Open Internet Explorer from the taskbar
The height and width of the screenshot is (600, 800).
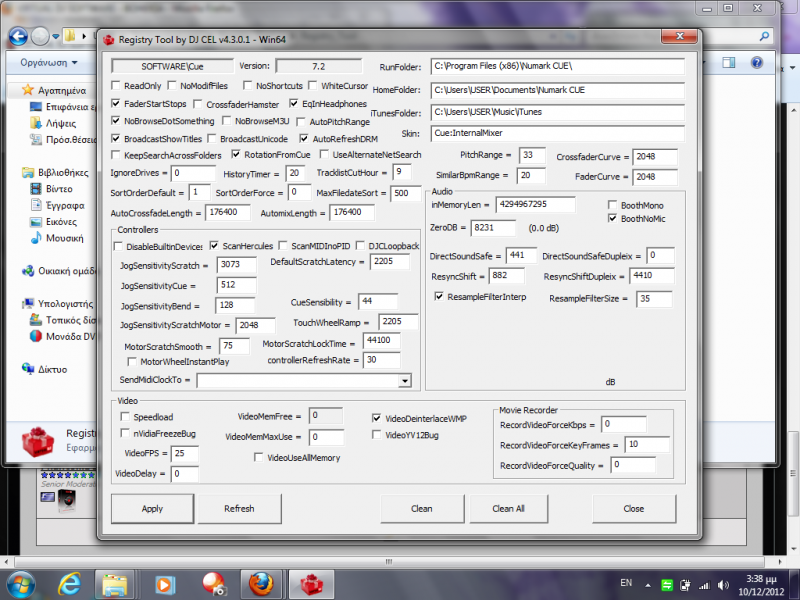69,584
